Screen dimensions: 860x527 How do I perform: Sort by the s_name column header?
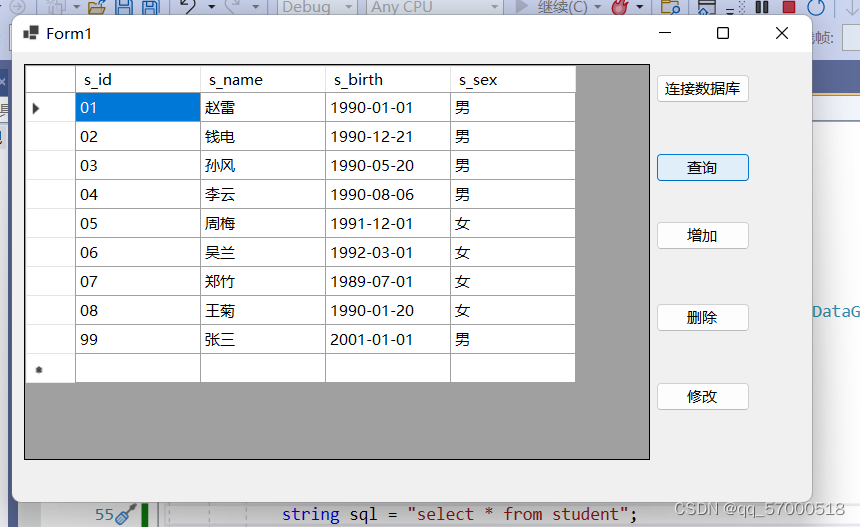click(x=263, y=80)
